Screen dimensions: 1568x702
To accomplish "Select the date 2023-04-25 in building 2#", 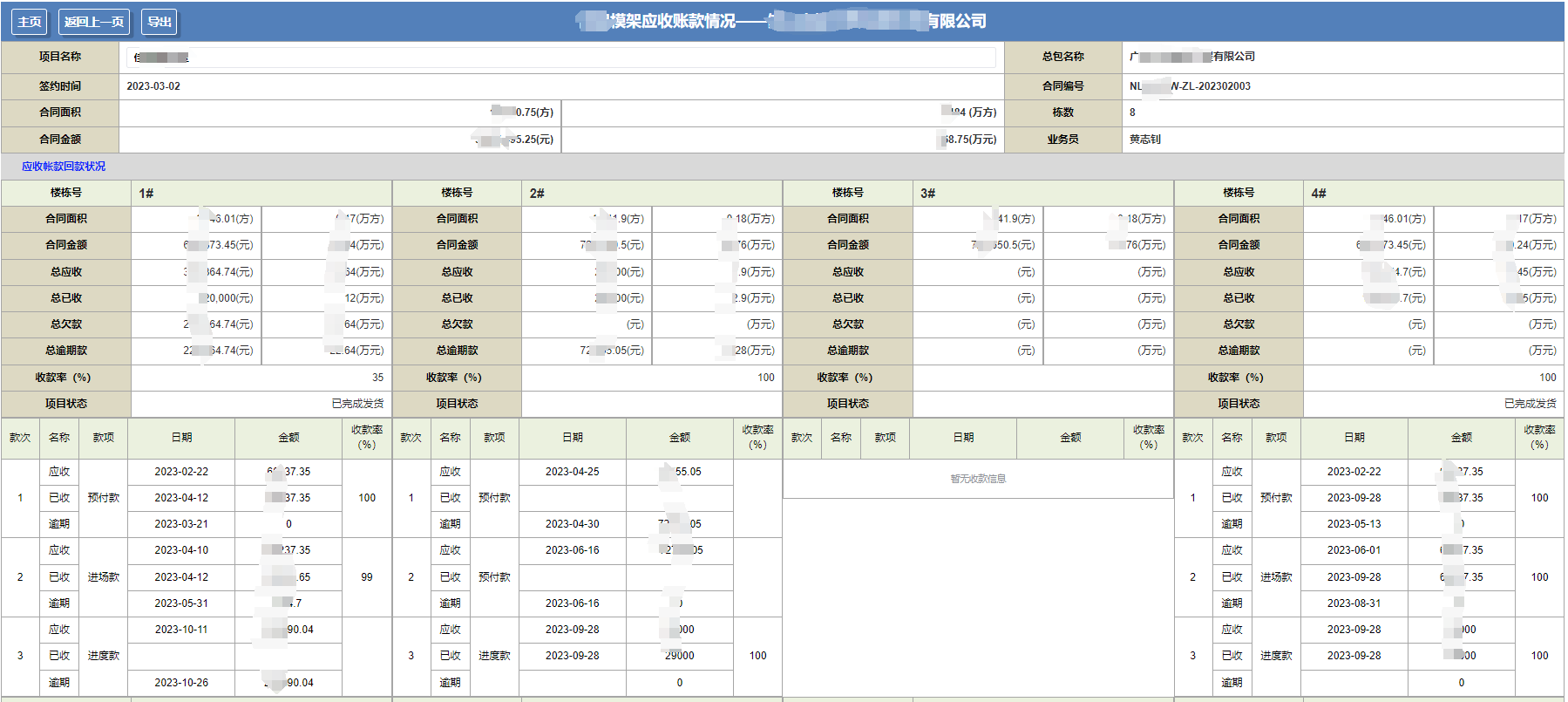I will click(572, 472).
